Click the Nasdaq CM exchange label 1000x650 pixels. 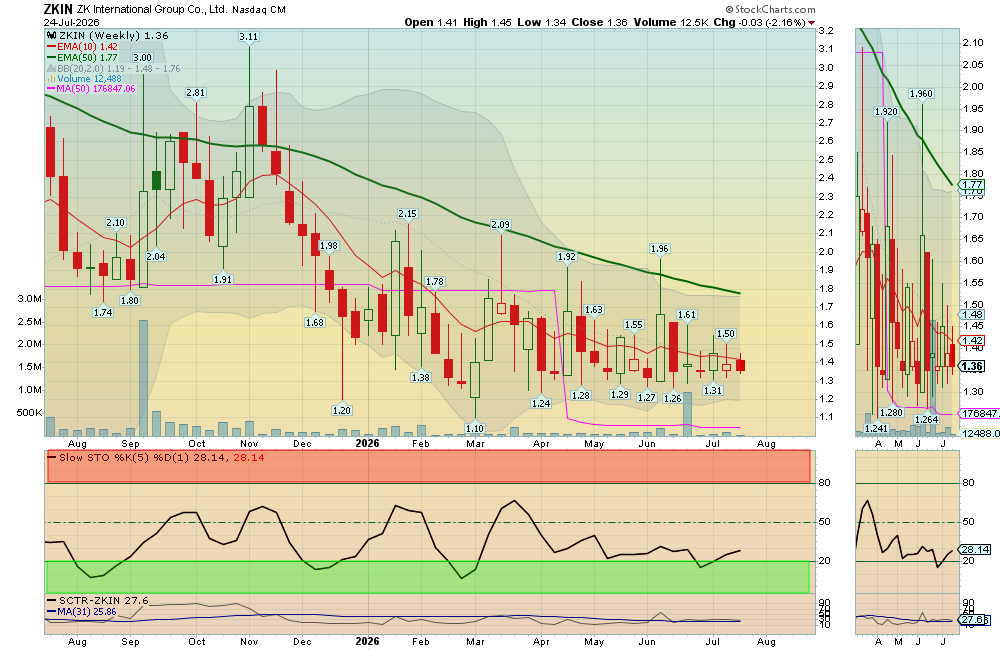259,10
